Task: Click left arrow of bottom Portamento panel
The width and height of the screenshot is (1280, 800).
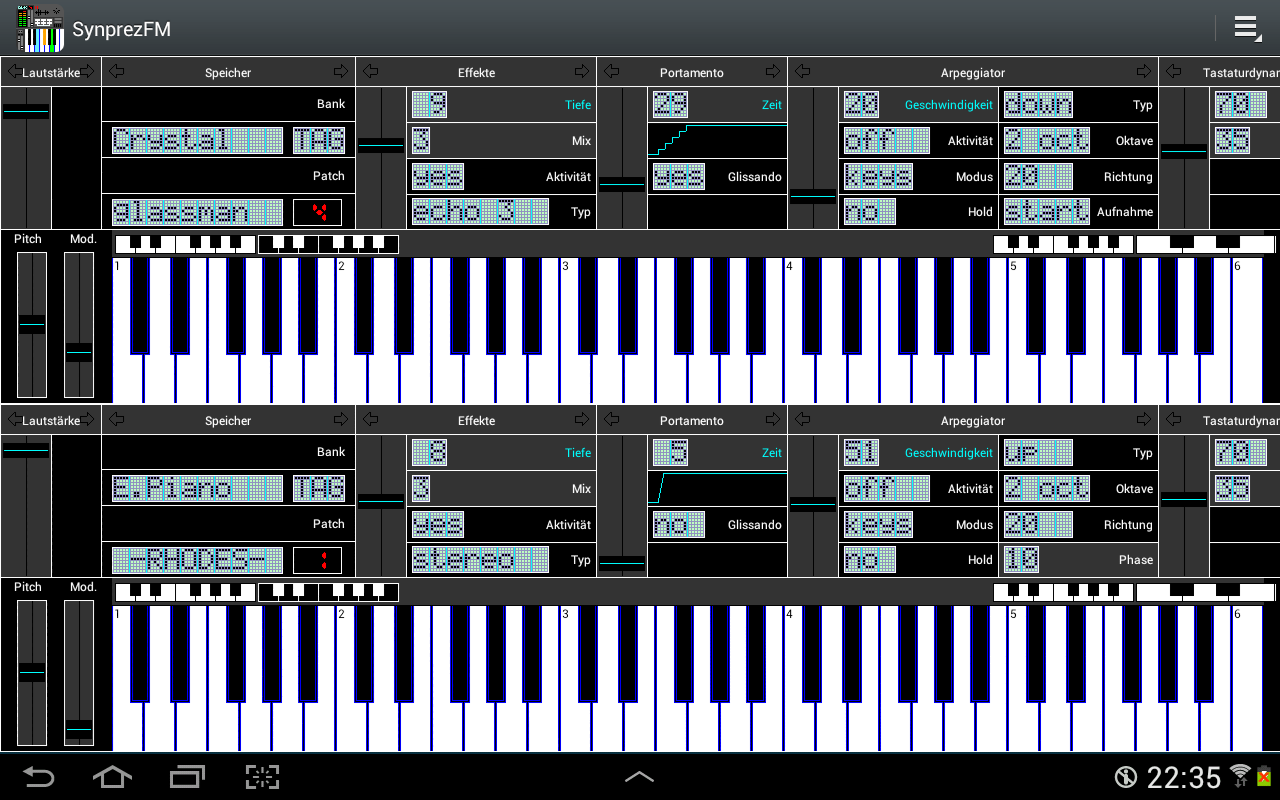Action: coord(613,420)
